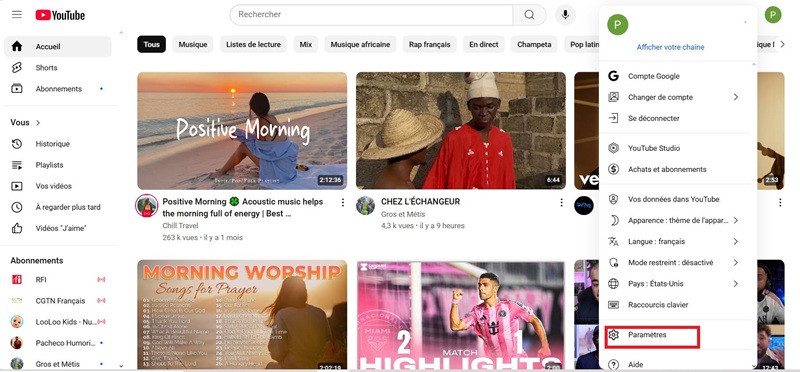Screen dimensions: 800x372
Task: Show next filter chips arrow
Action: pos(783,44)
